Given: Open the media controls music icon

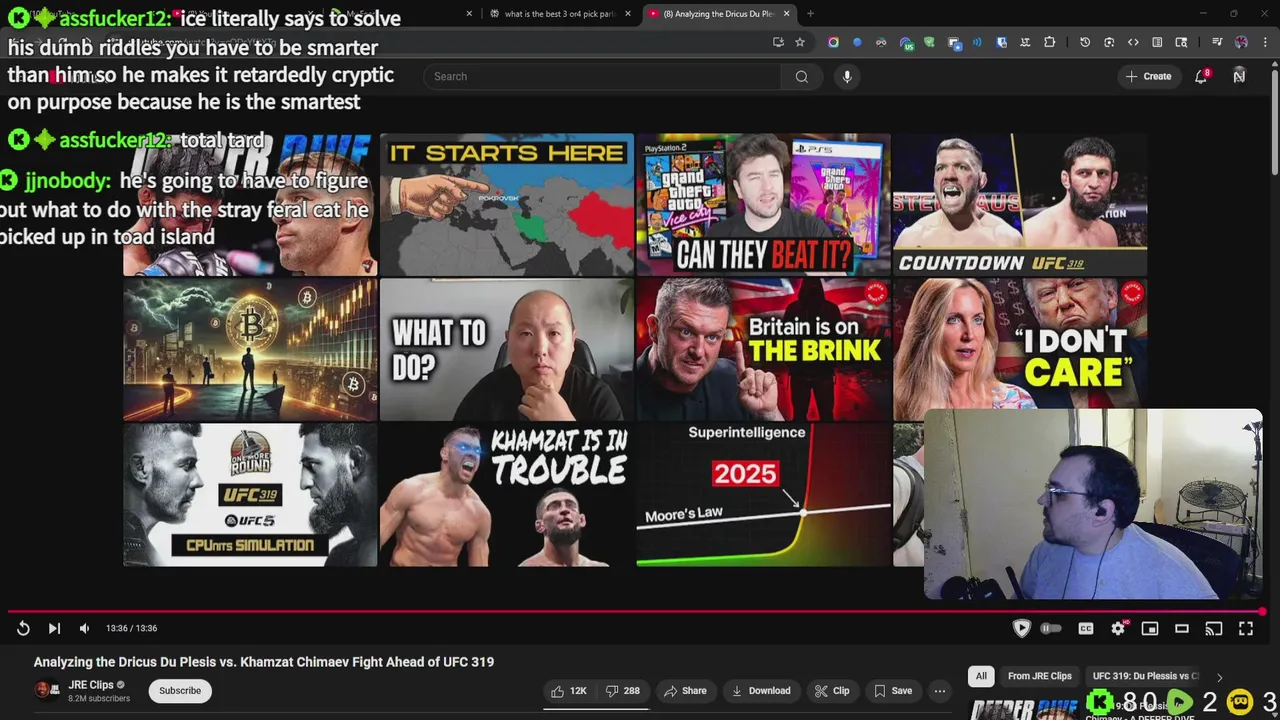Looking at the screenshot, I should click(x=1217, y=42).
